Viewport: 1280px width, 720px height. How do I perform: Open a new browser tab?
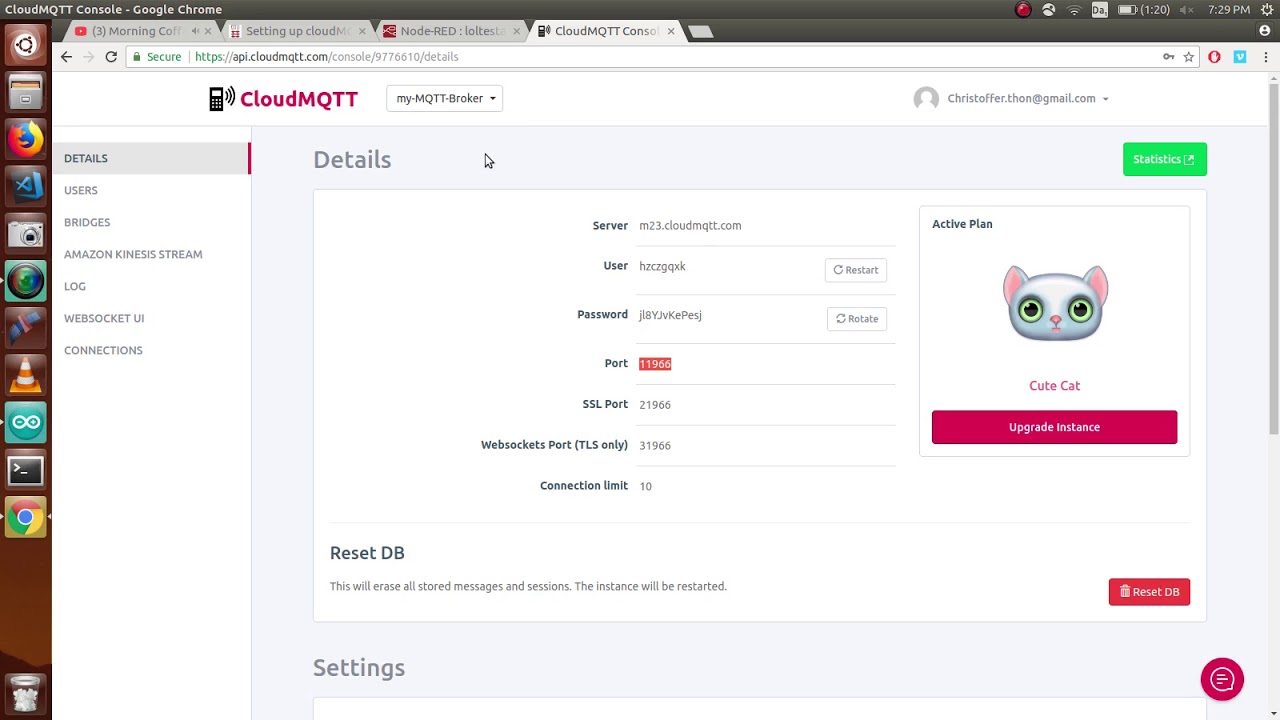click(x=701, y=32)
